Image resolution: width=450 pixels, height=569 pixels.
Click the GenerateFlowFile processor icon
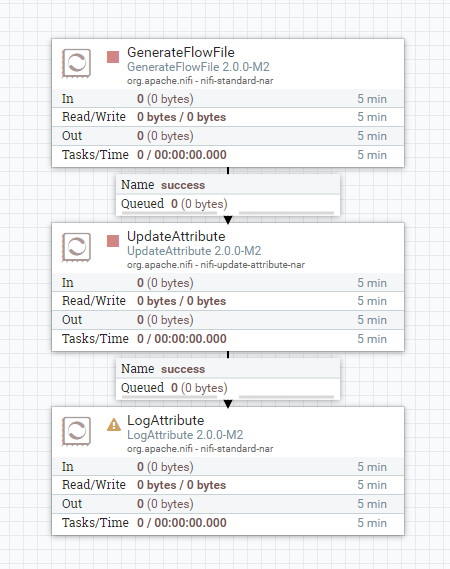[x=76, y=63]
